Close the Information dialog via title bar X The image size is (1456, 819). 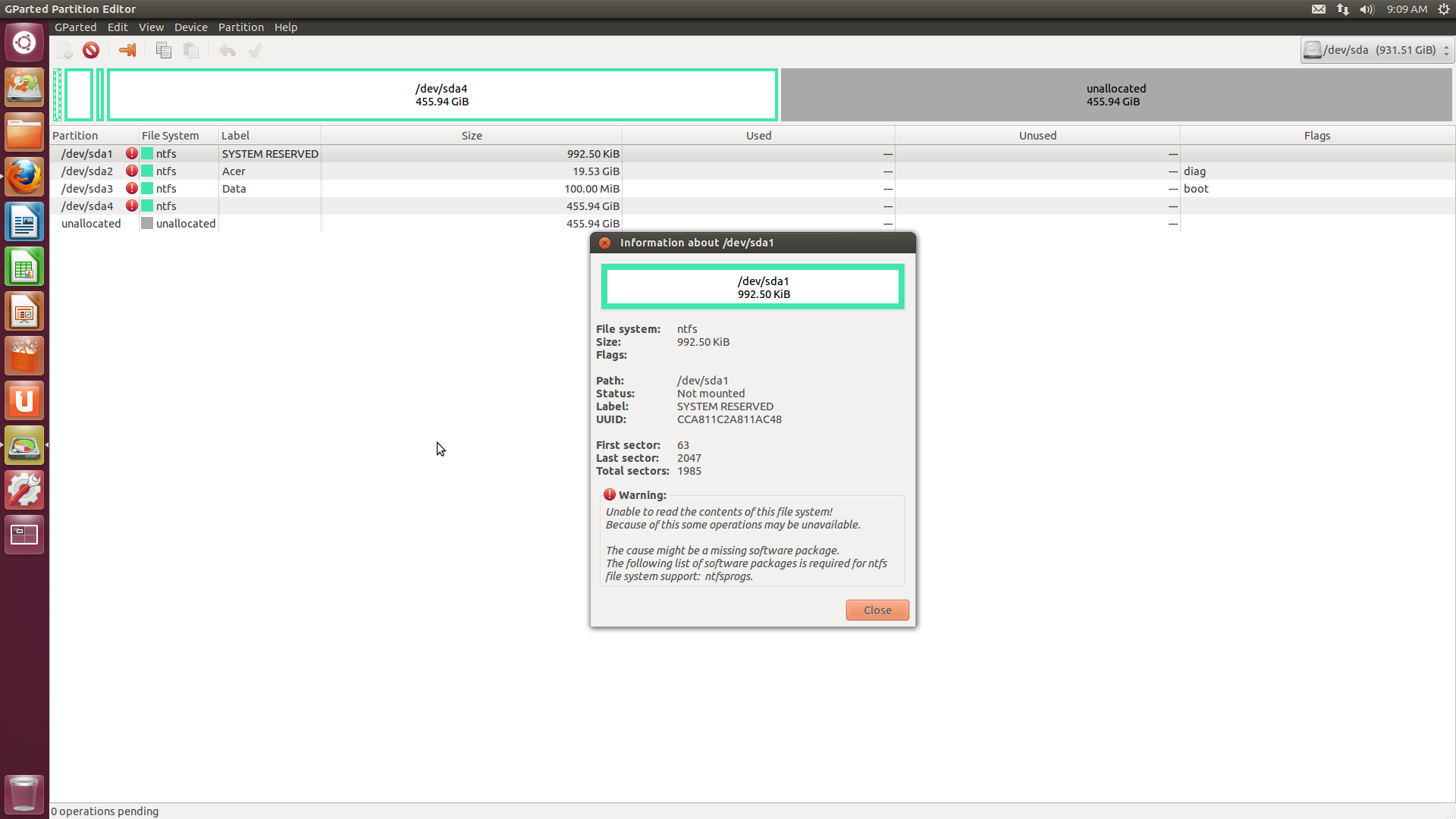604,243
